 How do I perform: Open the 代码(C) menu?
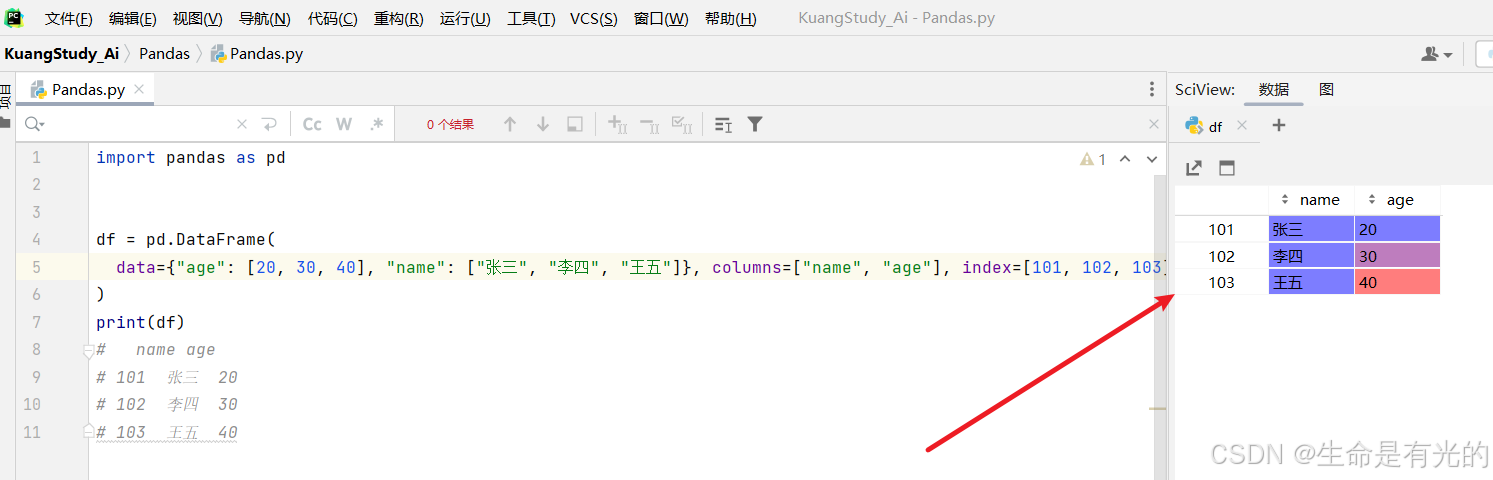pos(332,19)
